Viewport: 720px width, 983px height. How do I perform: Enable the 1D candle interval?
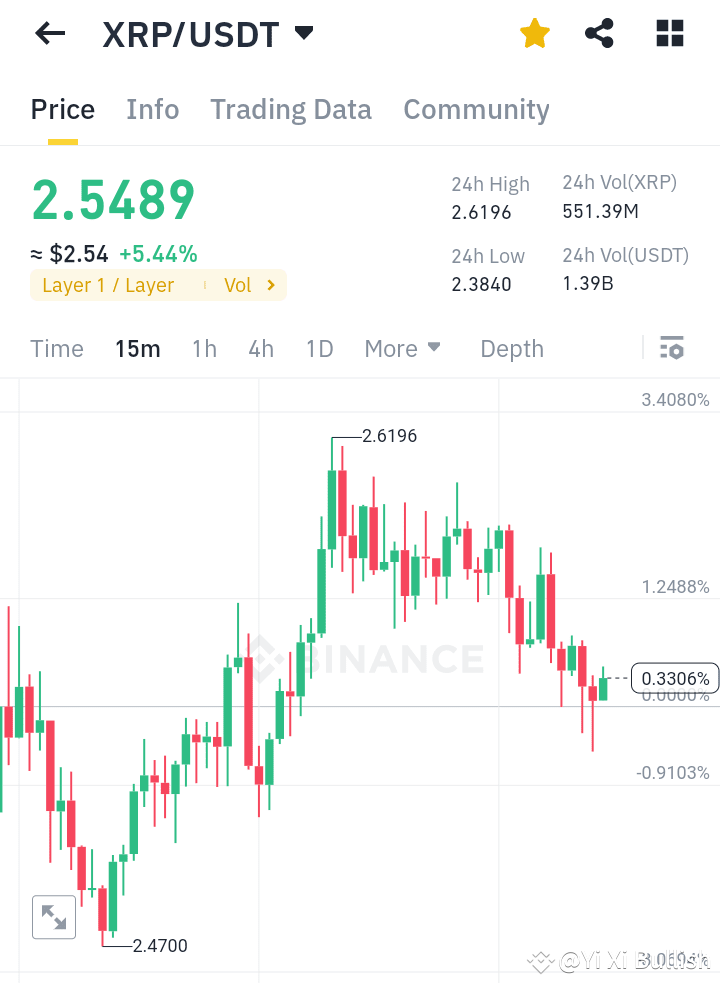(319, 349)
